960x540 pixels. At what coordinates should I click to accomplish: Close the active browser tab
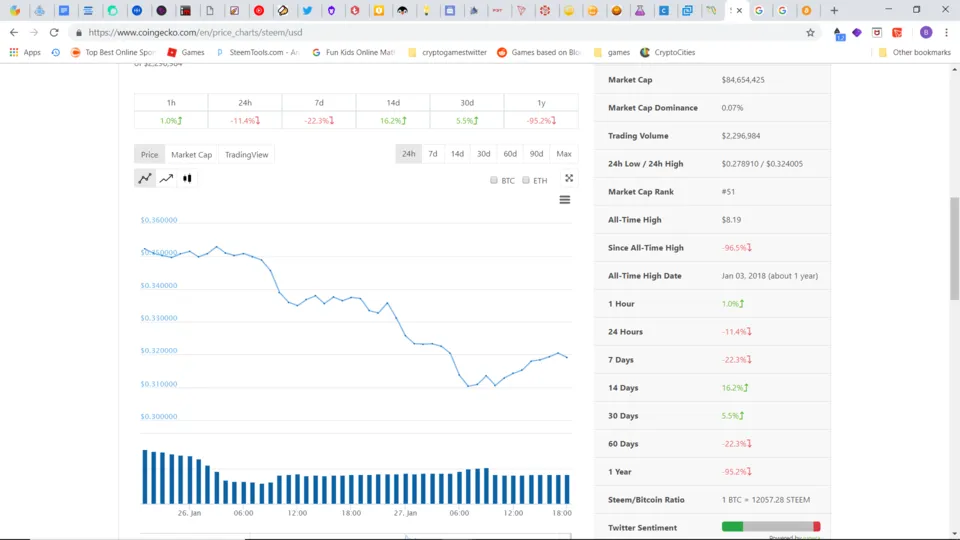(740, 10)
